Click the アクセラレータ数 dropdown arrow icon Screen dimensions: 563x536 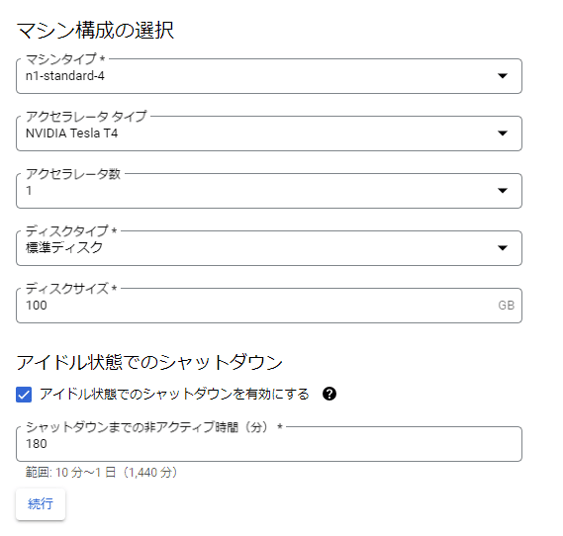pos(502,190)
